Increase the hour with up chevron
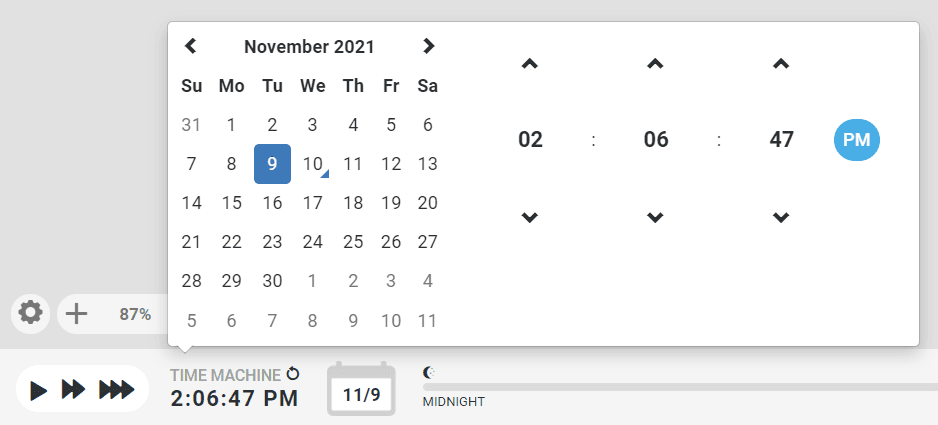The image size is (938, 425). pos(530,63)
